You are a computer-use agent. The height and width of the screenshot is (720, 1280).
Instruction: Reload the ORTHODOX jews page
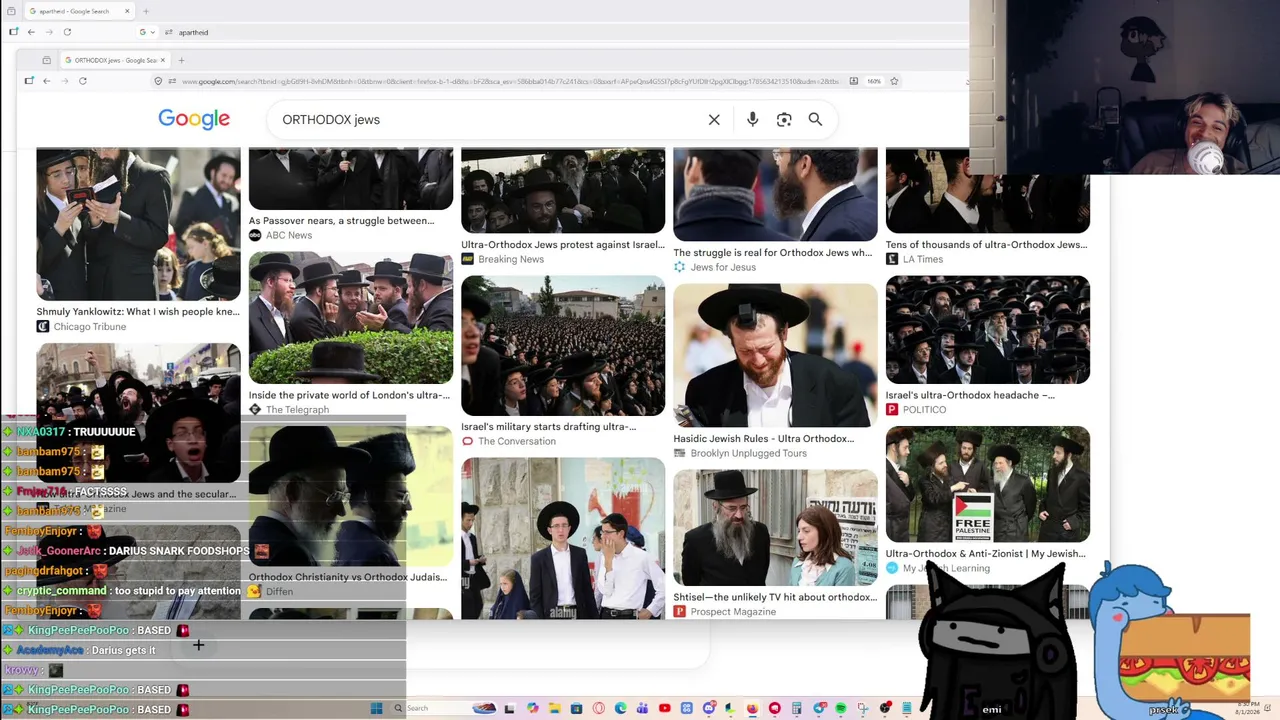coord(83,81)
